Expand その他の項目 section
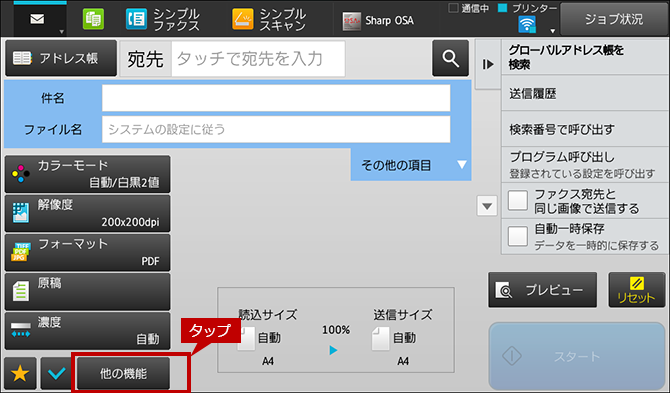This screenshot has height=393, width=670. click(411, 165)
